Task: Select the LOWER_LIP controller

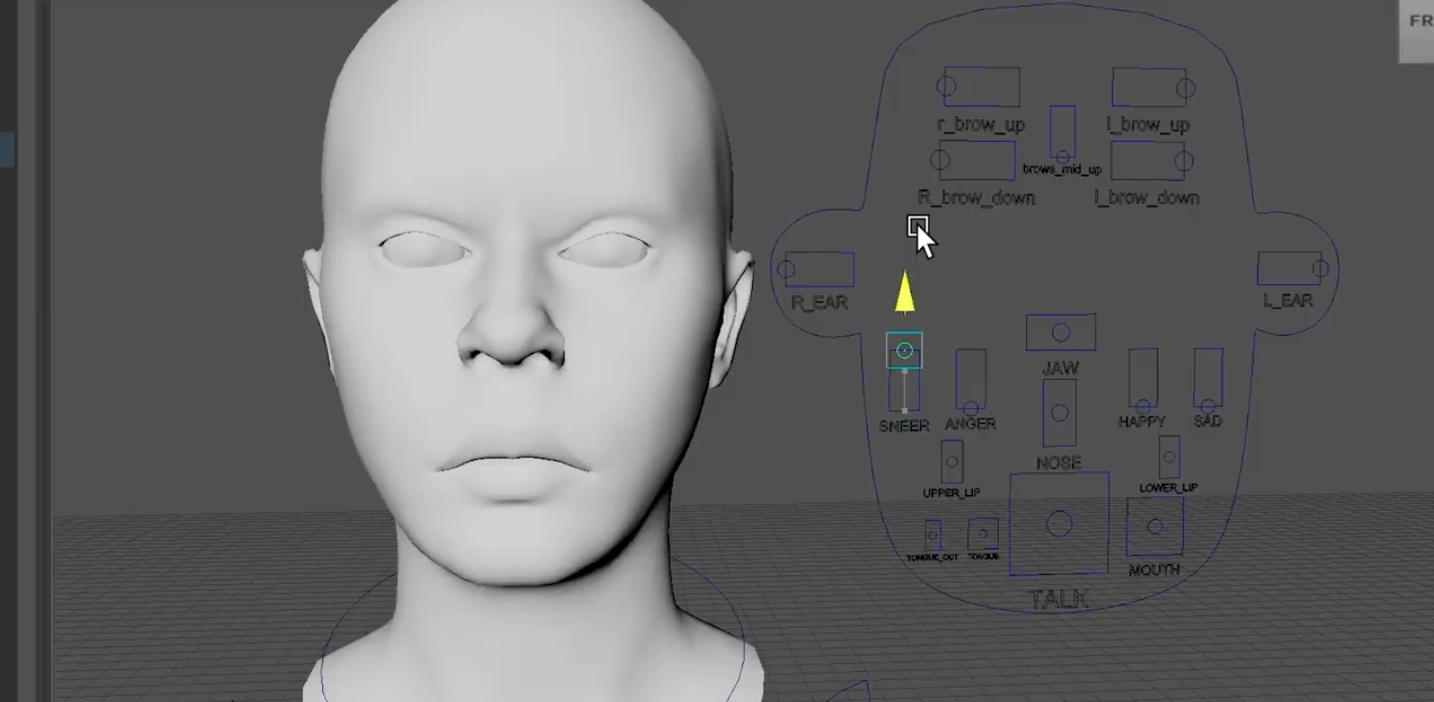Action: (x=1169, y=455)
